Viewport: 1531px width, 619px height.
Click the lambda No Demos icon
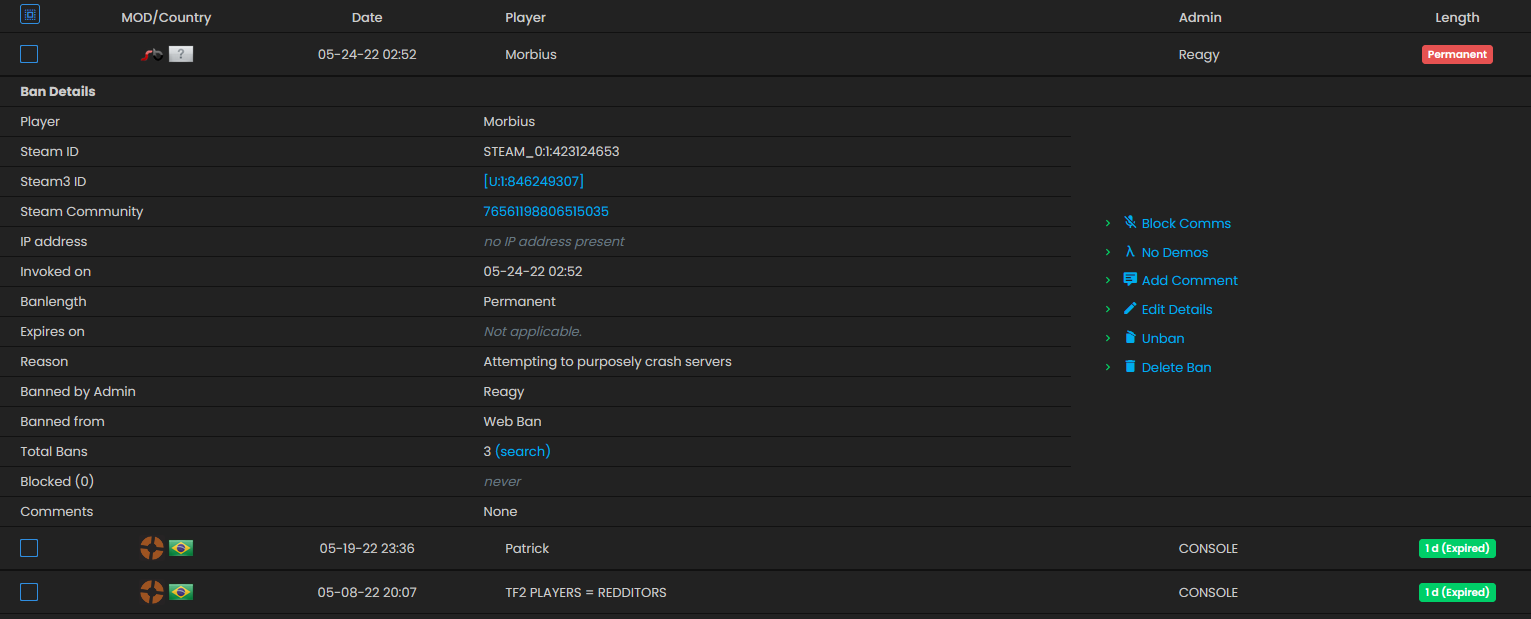coord(1130,252)
